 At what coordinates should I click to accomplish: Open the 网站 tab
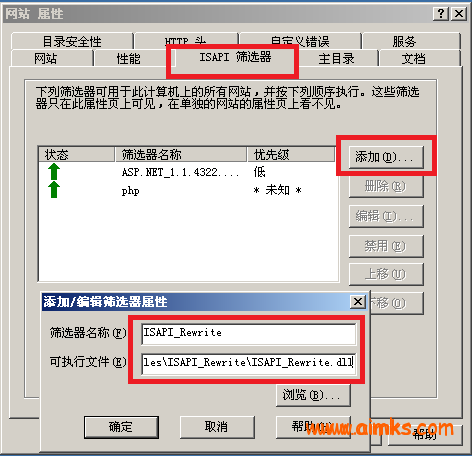(x=46, y=58)
